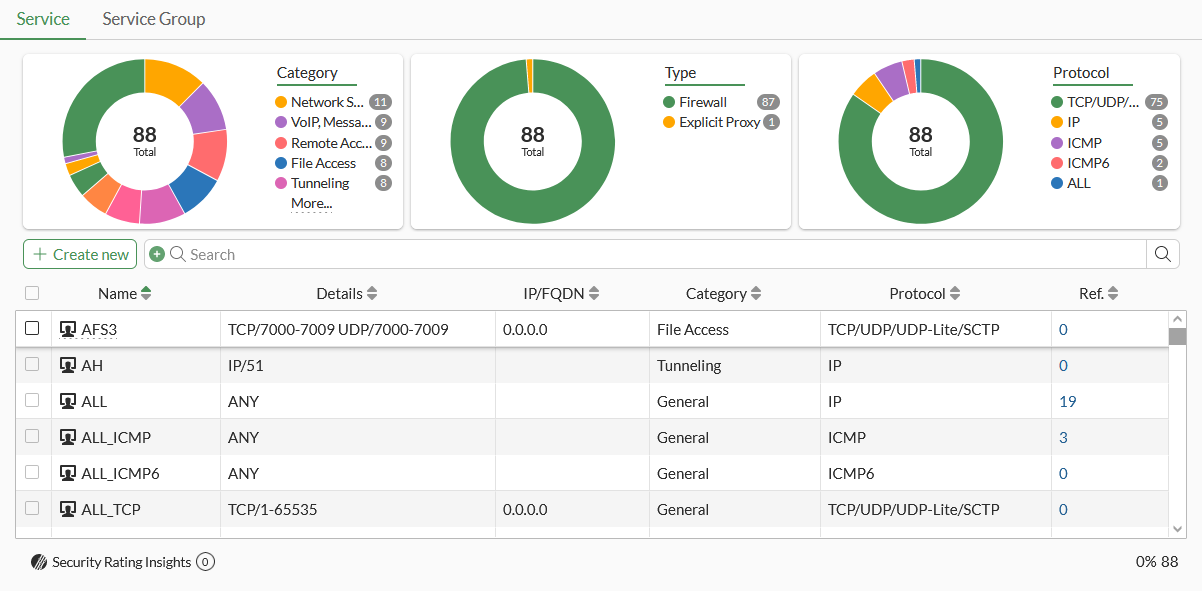This screenshot has height=591, width=1202.
Task: Click the AFS3 service icon
Action: coord(68,329)
